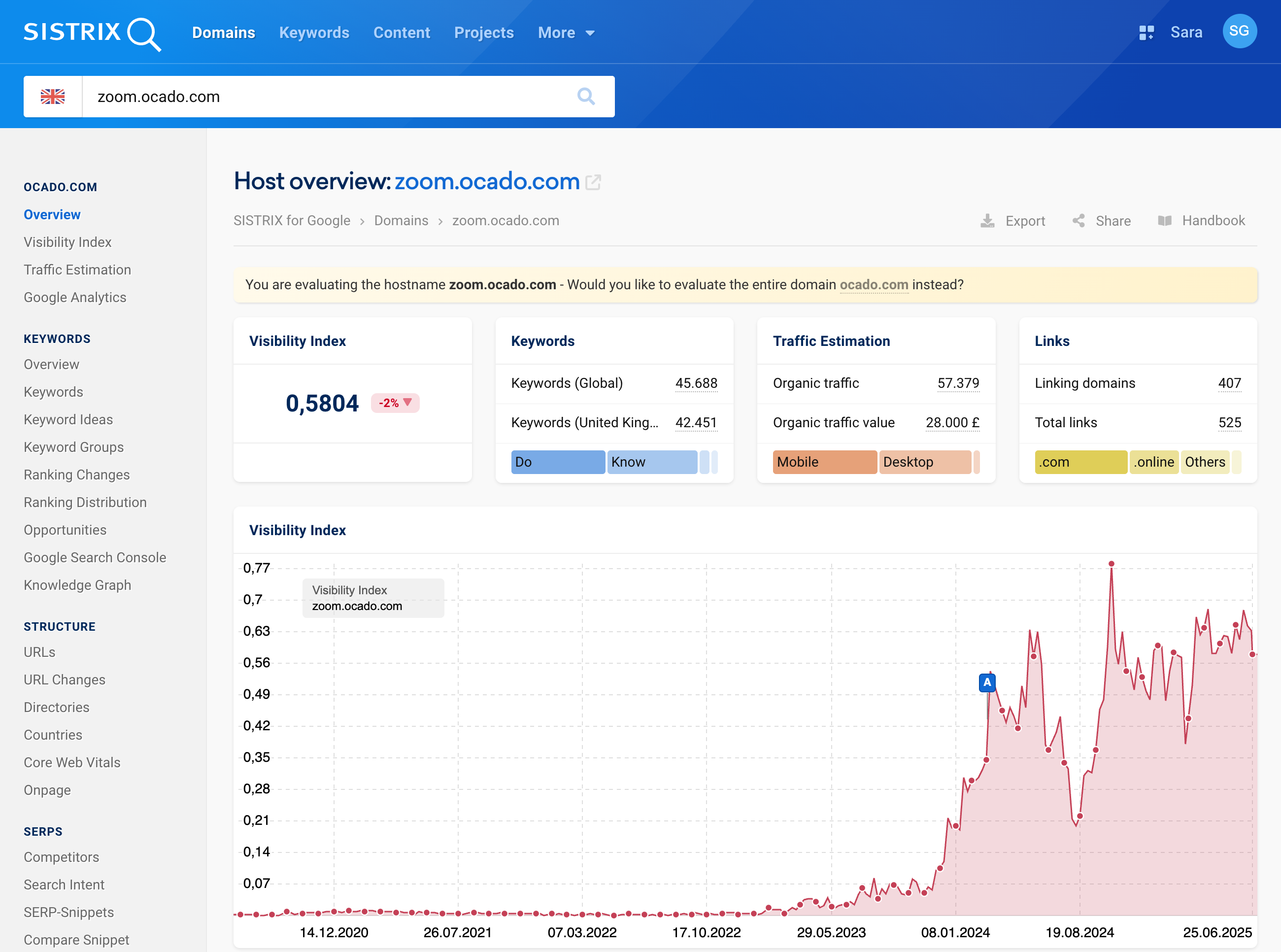Image resolution: width=1281 pixels, height=952 pixels.
Task: Click the orange Mobile traffic bar
Action: 825,462
